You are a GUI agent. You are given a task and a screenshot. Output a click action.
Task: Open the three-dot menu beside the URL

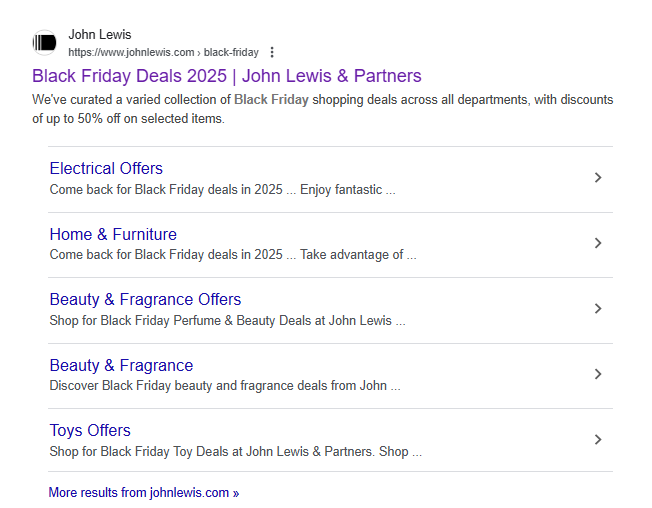[x=272, y=52]
